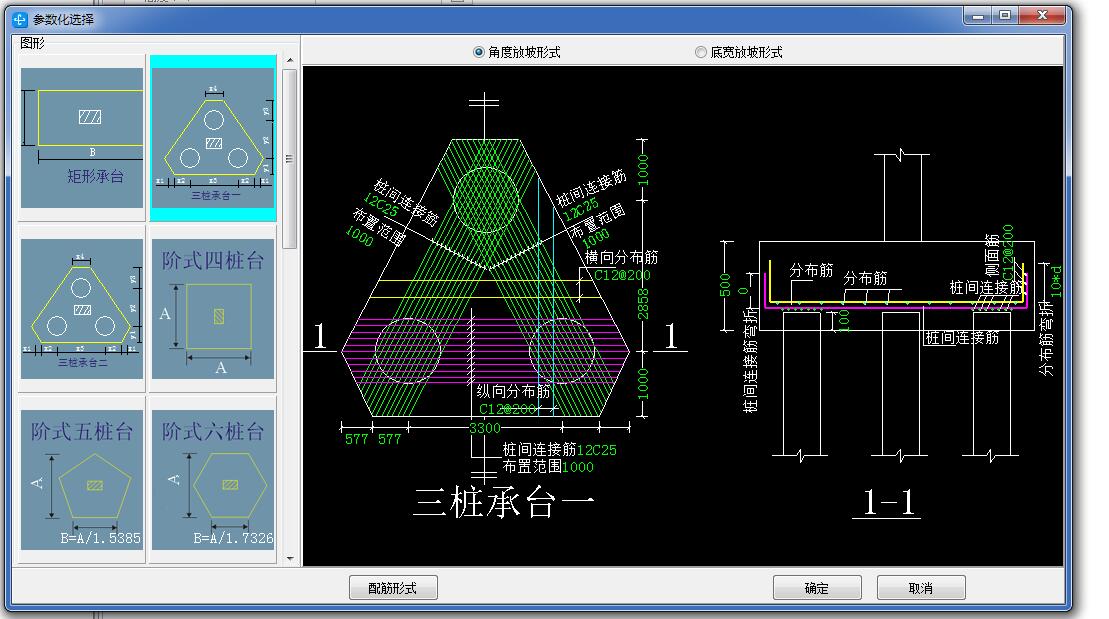Click the 500 depth value in section 1-1

click(x=726, y=285)
